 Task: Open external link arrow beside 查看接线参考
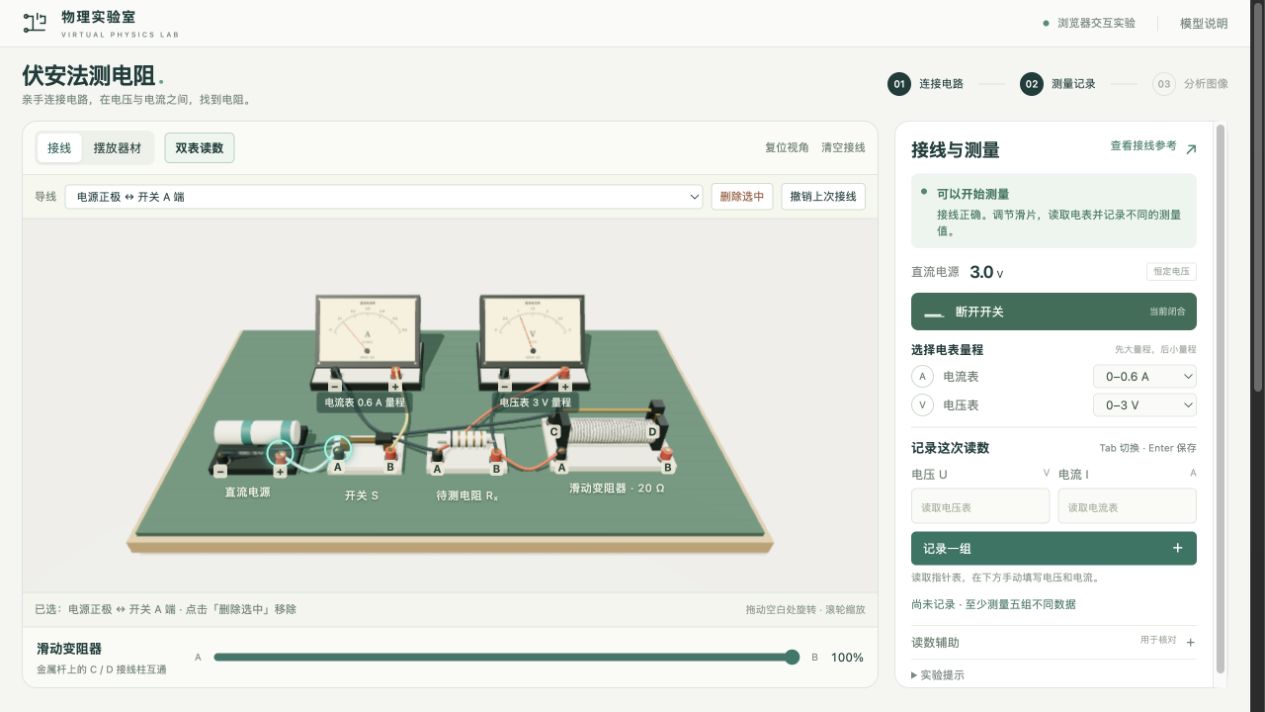[1190, 149]
